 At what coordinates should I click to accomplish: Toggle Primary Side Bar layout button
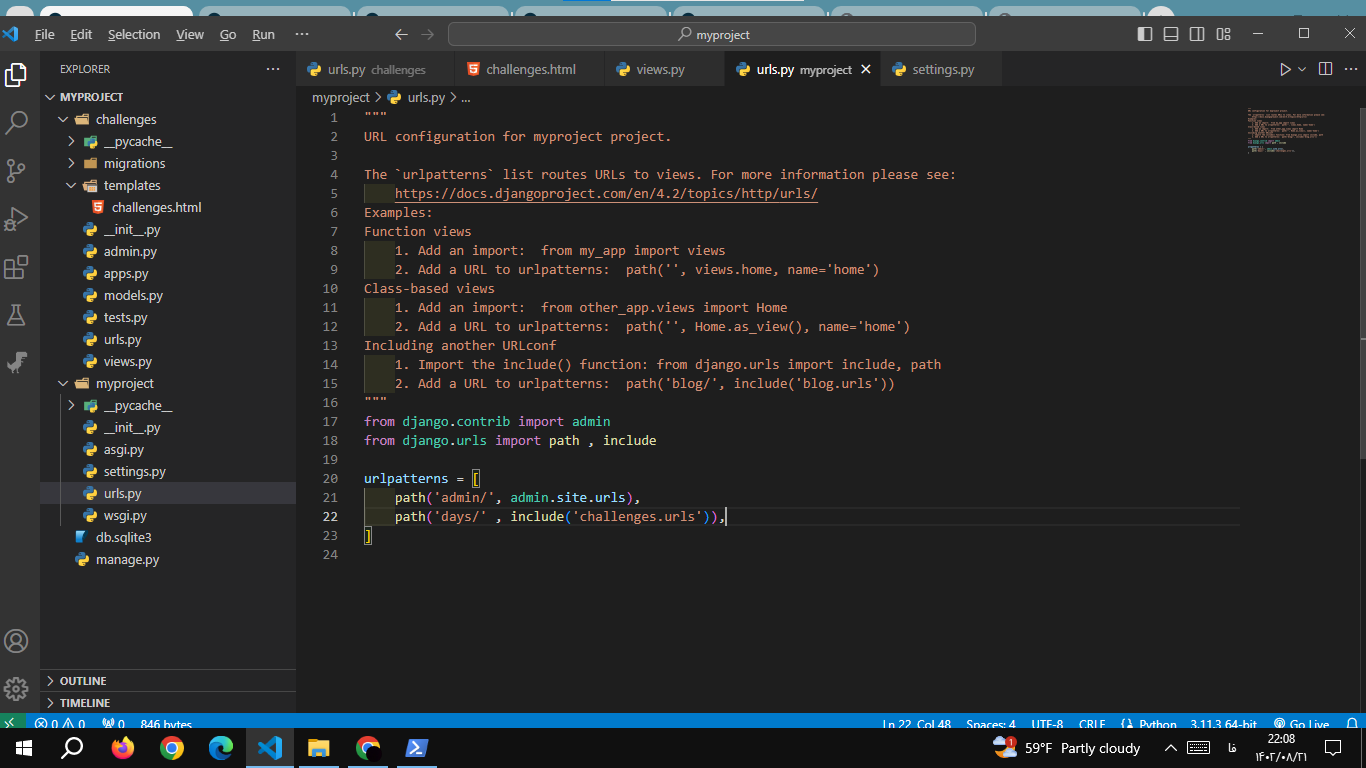click(1145, 34)
